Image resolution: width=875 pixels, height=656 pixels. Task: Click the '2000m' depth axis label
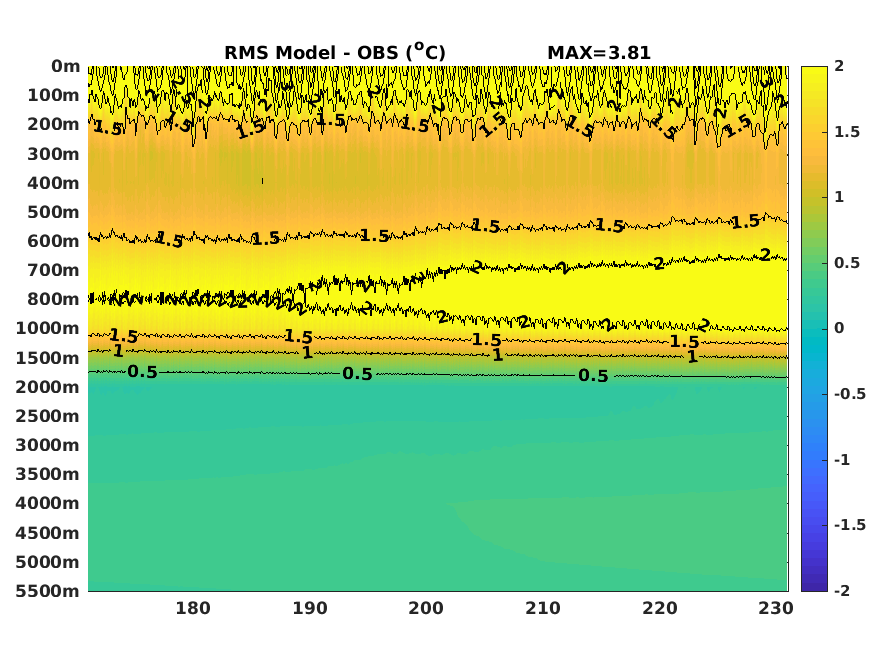tap(48, 387)
